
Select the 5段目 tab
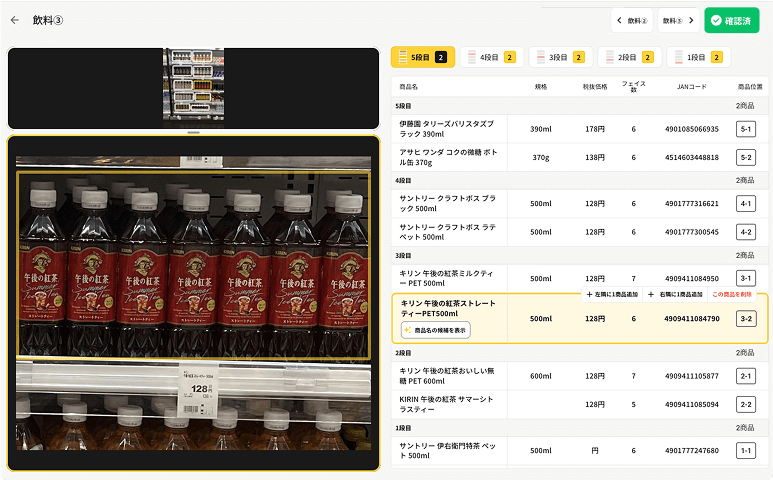423,57
